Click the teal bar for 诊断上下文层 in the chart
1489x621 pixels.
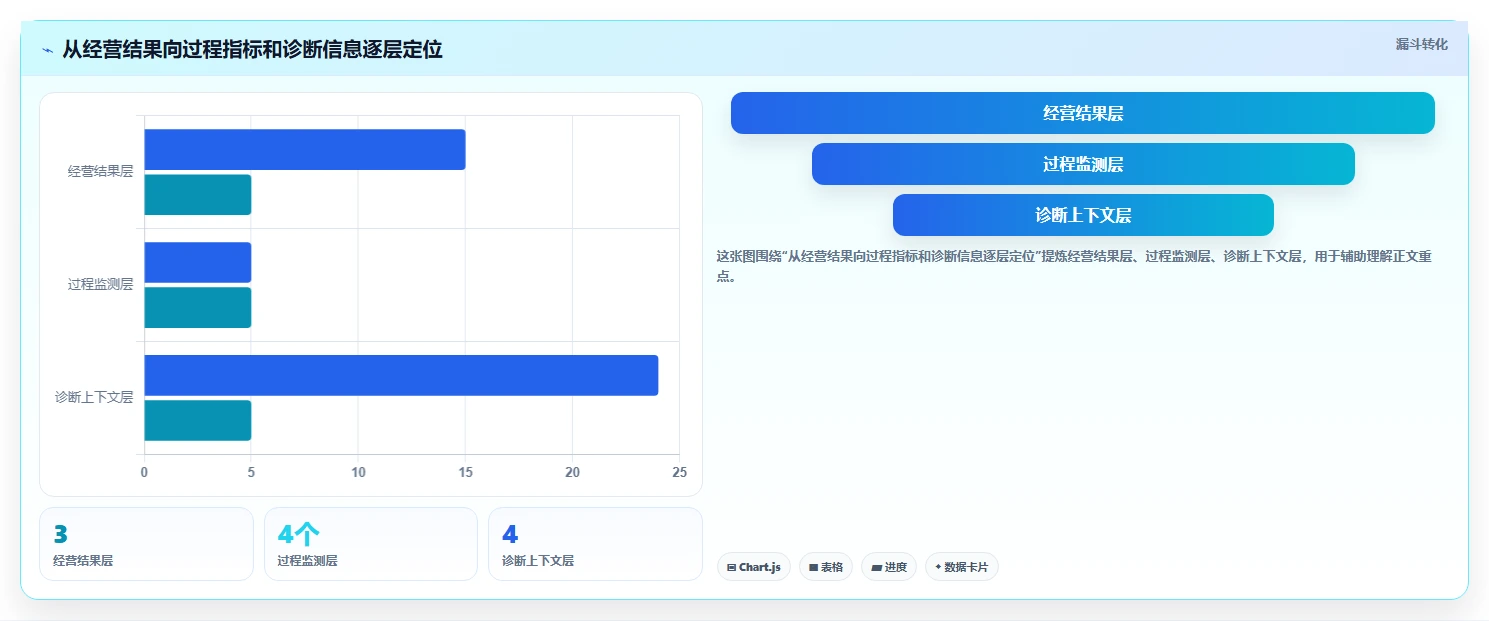click(198, 421)
